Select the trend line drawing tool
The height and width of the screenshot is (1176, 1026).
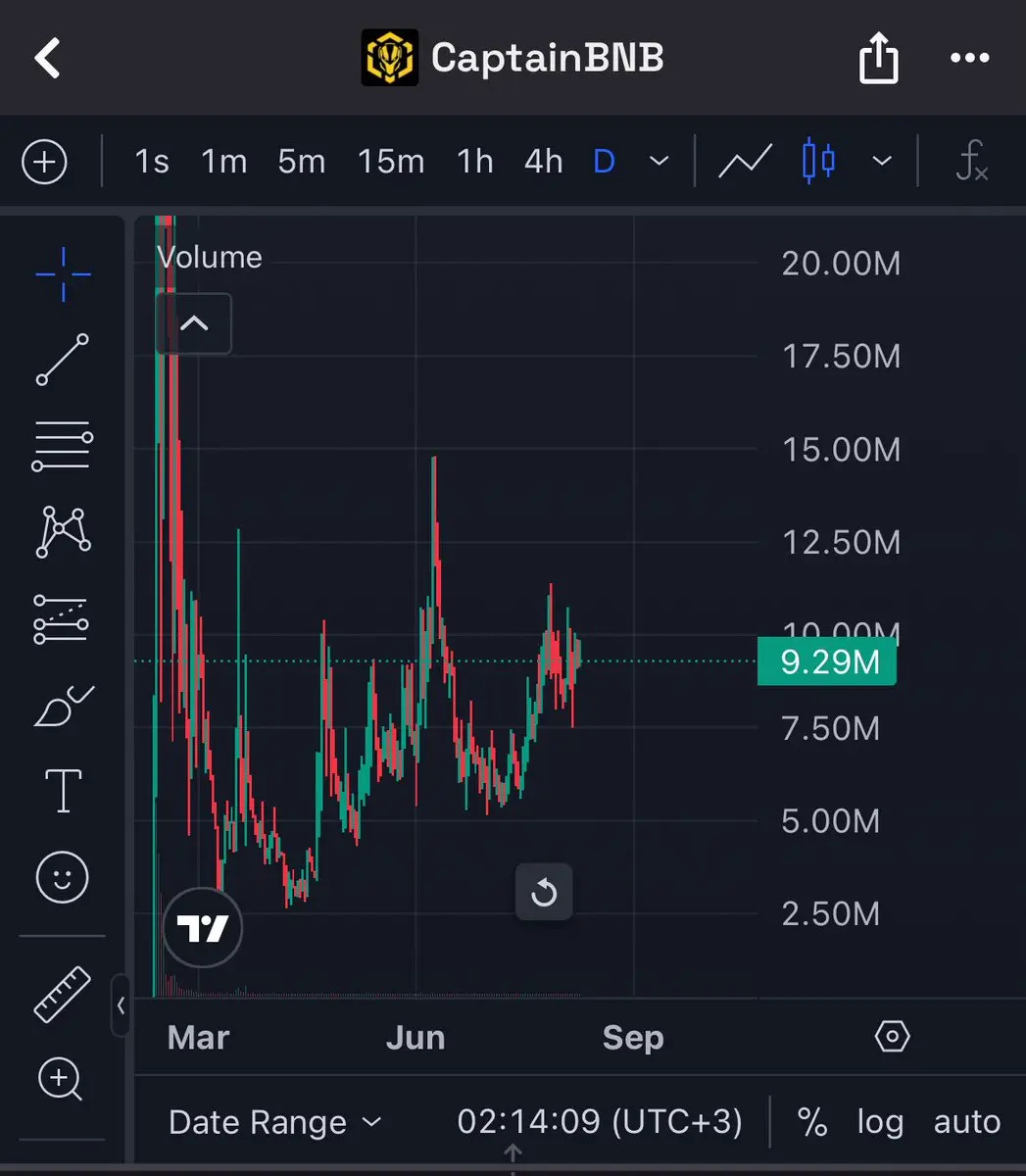click(63, 360)
